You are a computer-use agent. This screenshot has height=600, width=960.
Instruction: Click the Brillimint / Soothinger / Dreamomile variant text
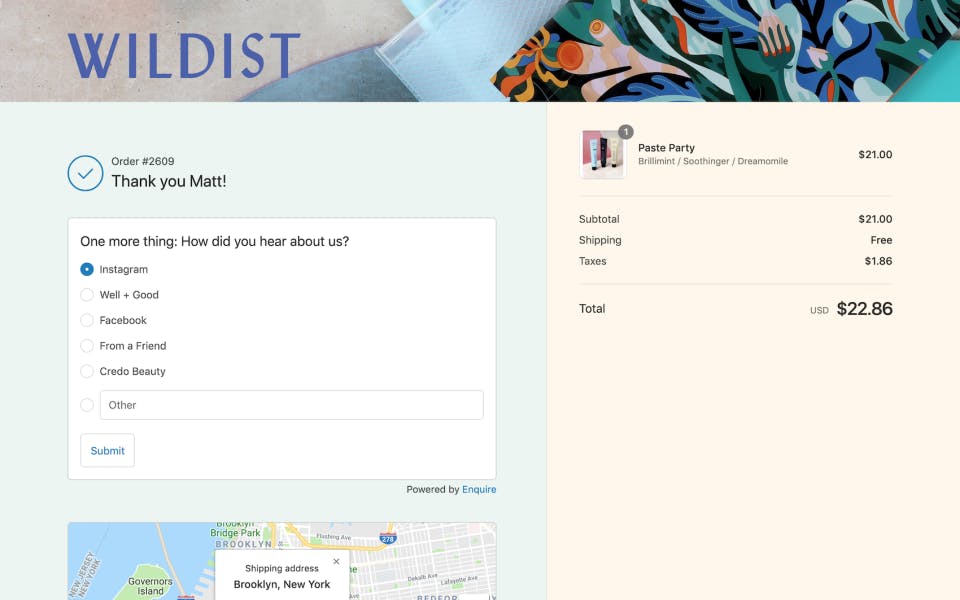tap(713, 161)
